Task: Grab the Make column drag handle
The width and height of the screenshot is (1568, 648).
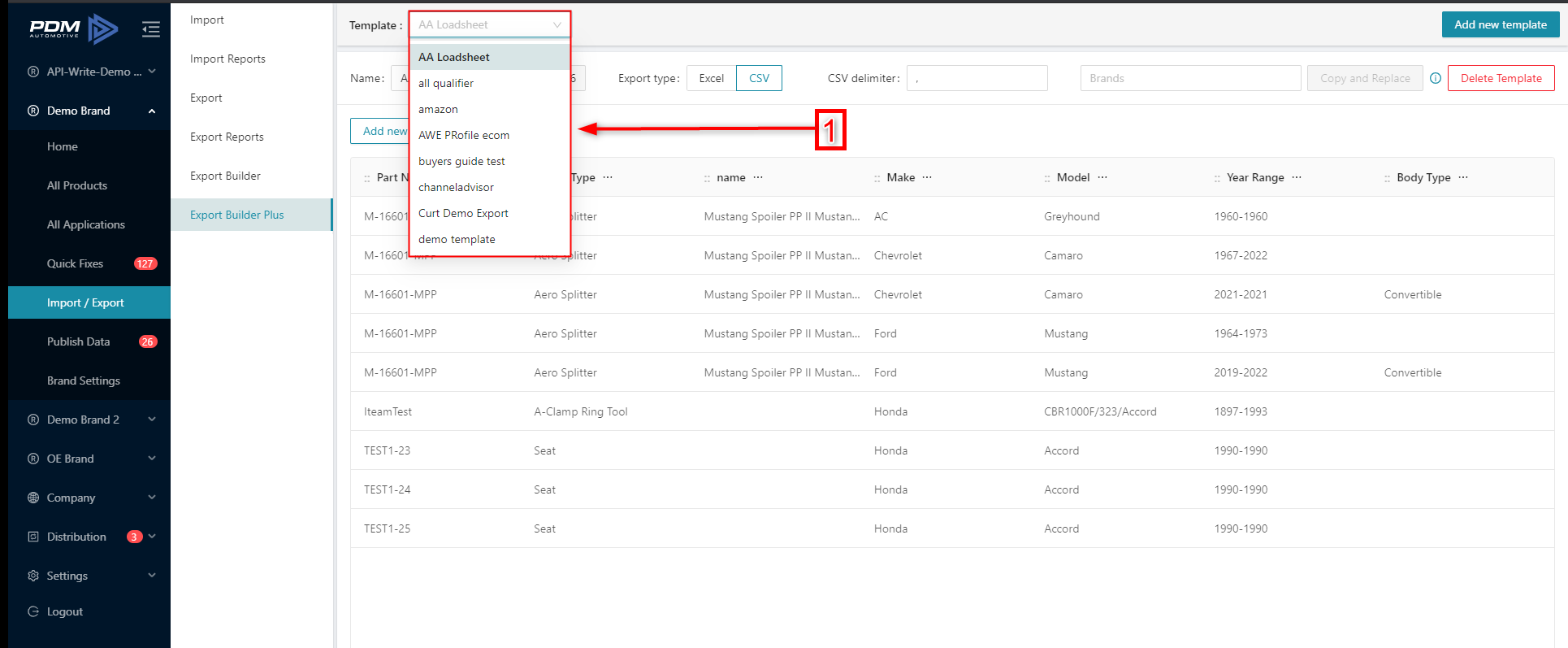Action: (877, 178)
